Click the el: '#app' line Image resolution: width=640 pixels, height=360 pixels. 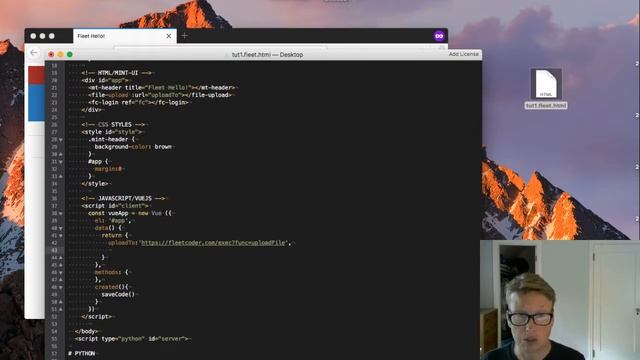click(x=113, y=221)
